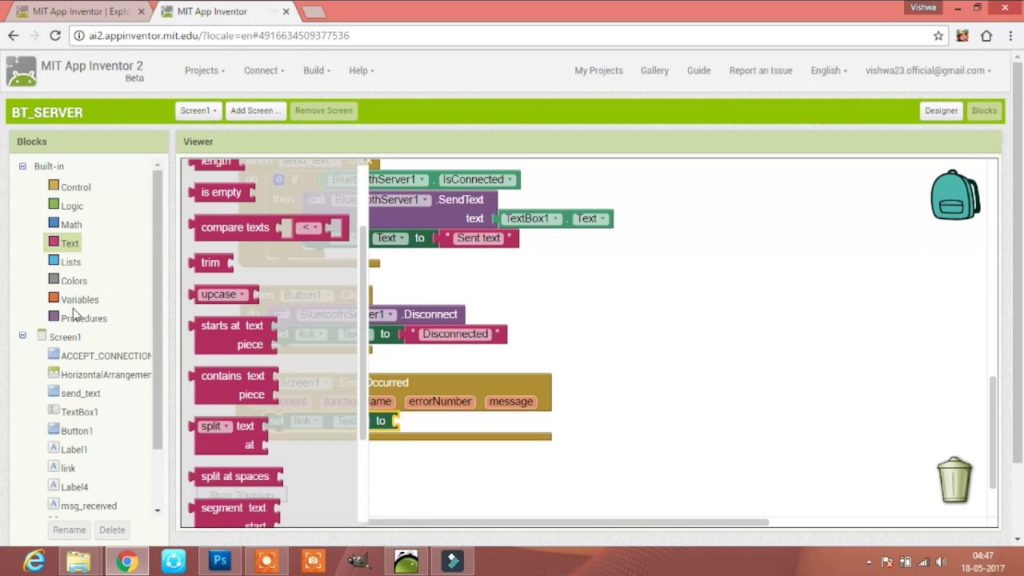This screenshot has width=1024, height=576.
Task: Open Photoshop from taskbar
Action: pos(219,560)
